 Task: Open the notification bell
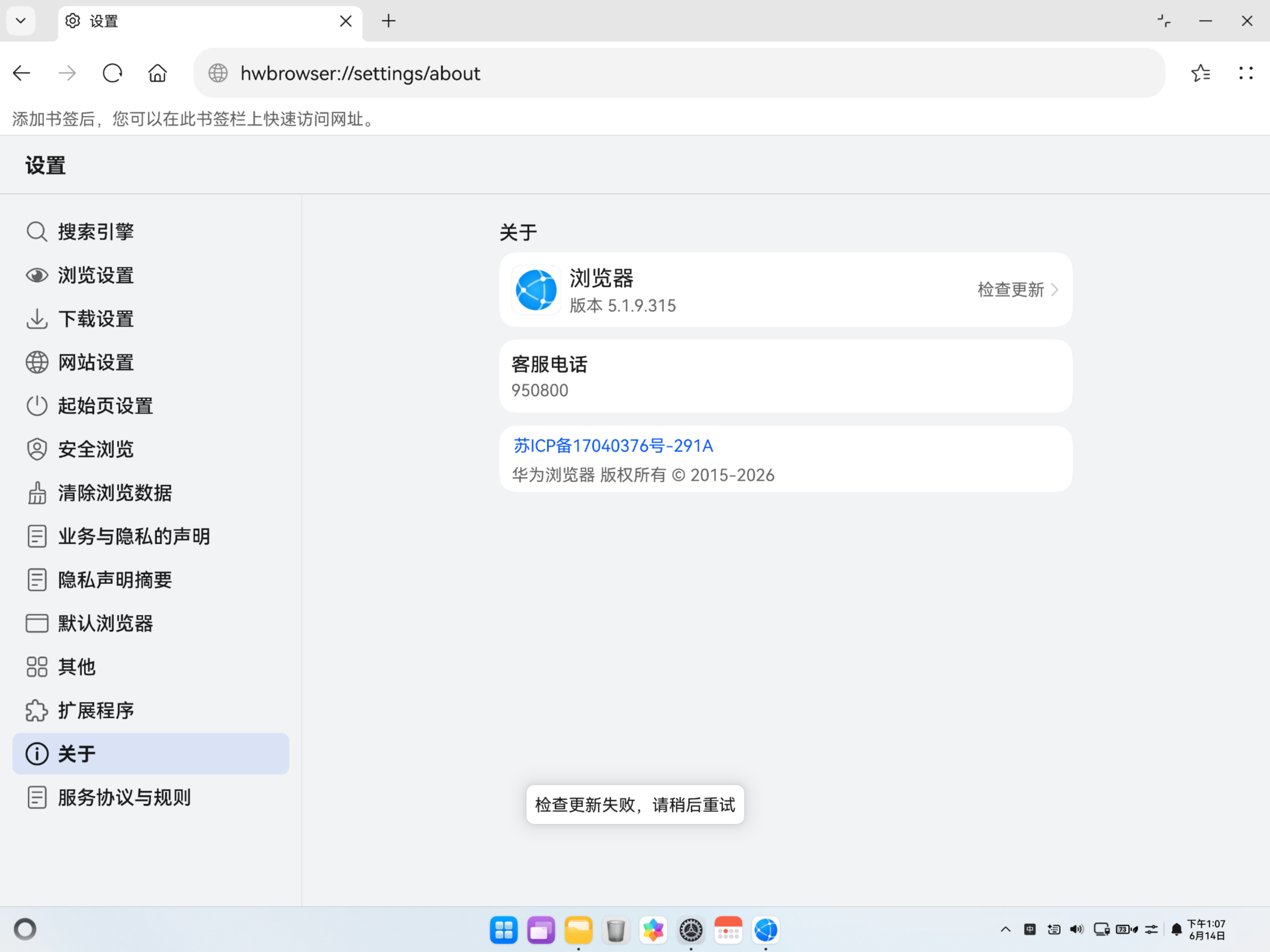point(1176,929)
